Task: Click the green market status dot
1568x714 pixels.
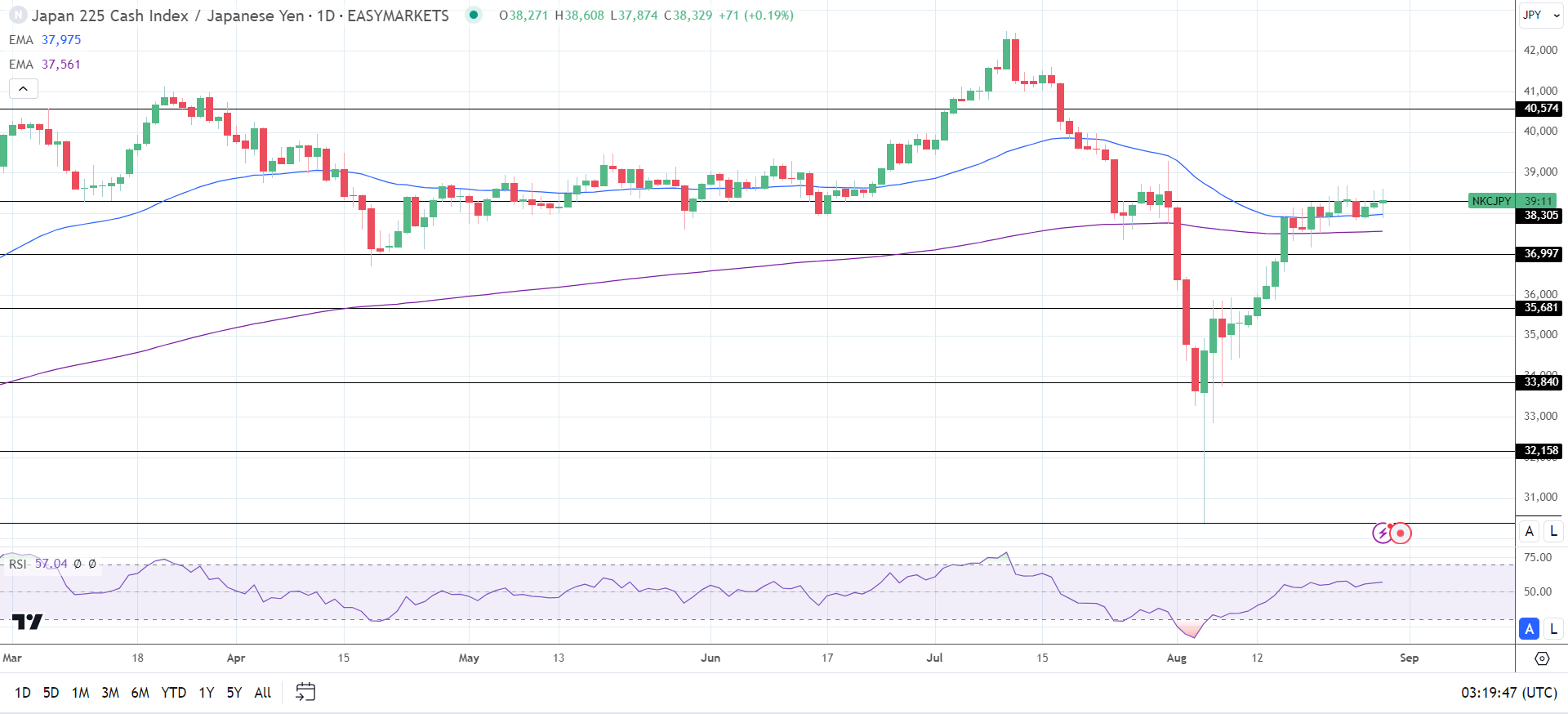Action: (x=474, y=15)
